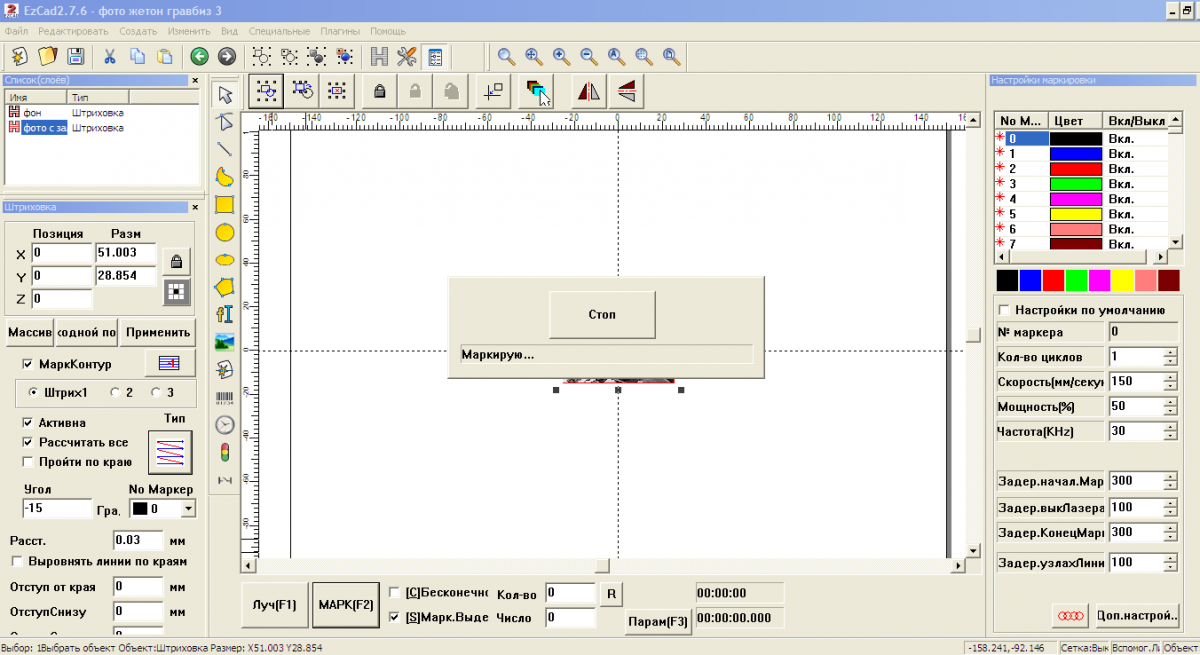1200x655 pixels.
Task: Choose the barcode tool
Action: coord(225,397)
